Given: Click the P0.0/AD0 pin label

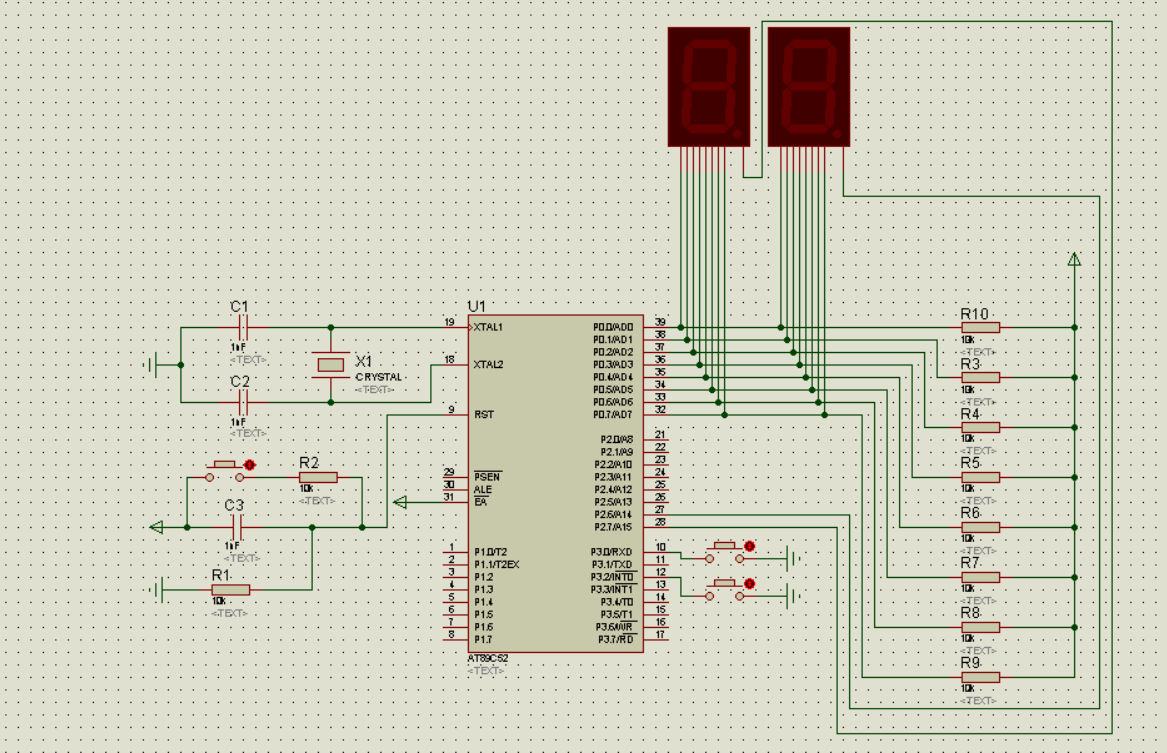Looking at the screenshot, I should click(x=613, y=327).
